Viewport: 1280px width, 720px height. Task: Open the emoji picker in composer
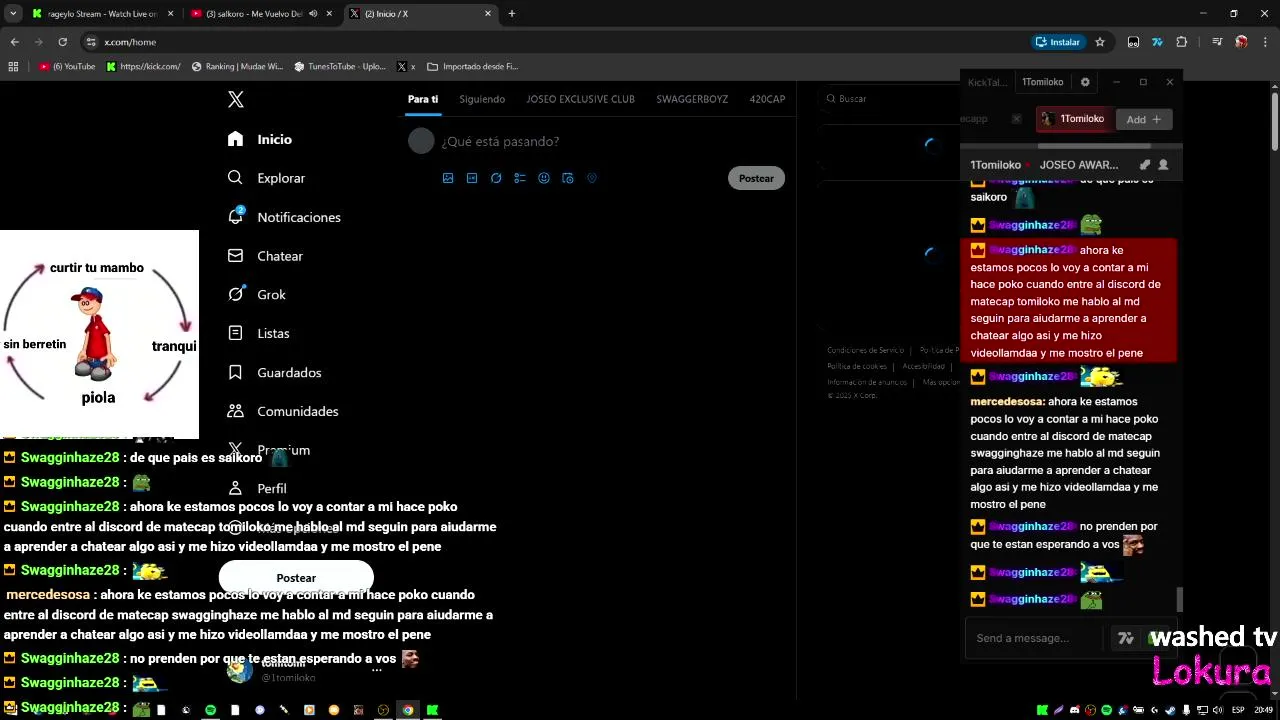(x=544, y=178)
